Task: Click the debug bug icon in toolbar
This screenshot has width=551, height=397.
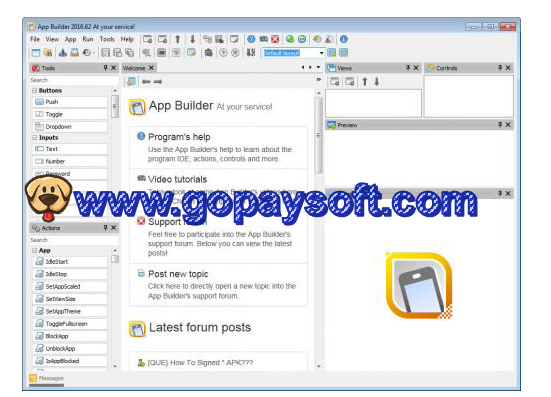Action: (209, 53)
